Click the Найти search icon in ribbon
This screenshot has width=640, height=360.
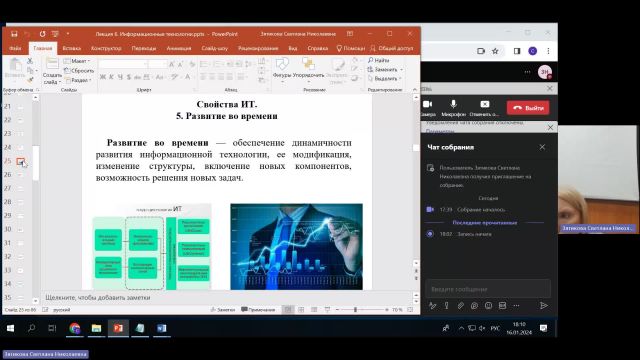[x=378, y=60]
